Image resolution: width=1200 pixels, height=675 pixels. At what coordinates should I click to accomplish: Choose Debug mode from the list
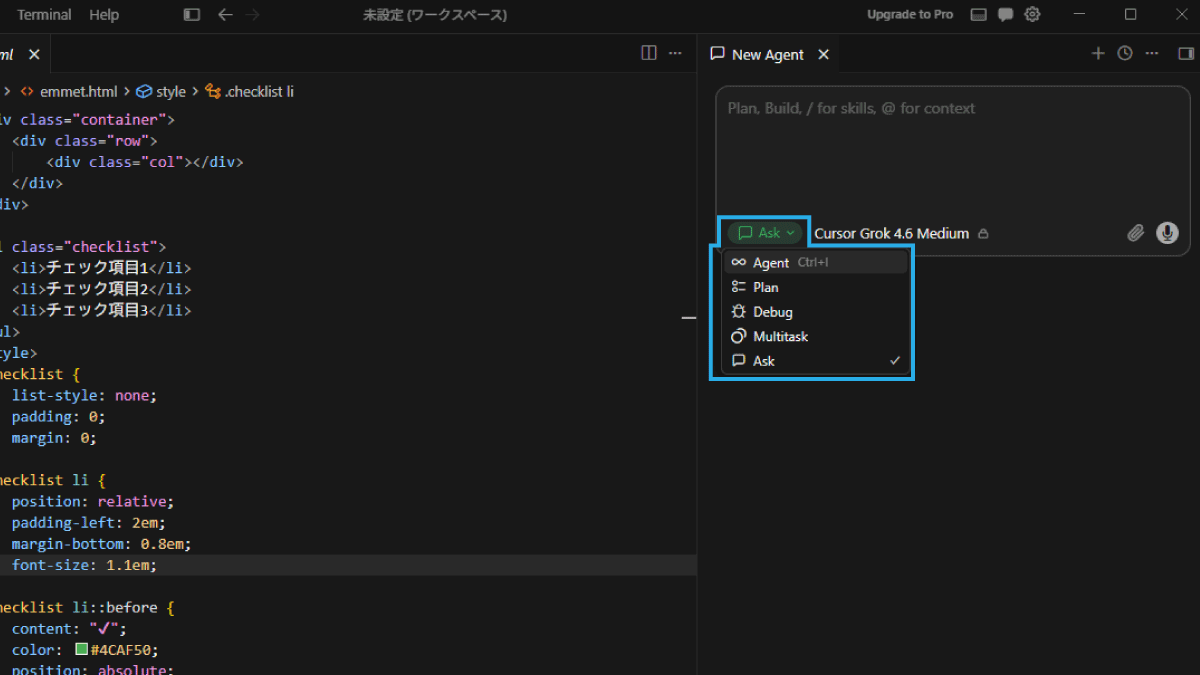815,312
